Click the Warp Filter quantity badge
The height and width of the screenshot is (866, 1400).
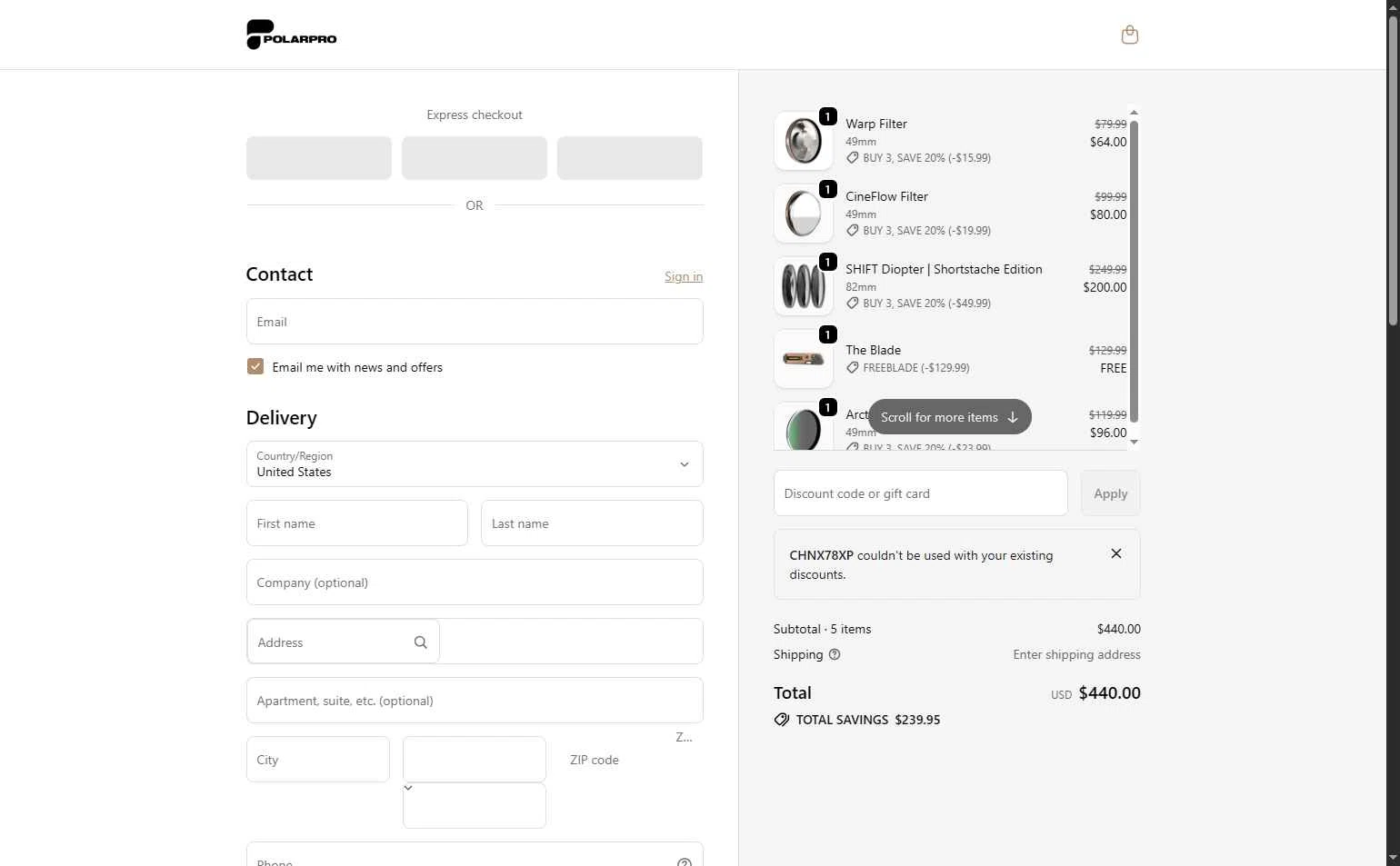[x=827, y=116]
